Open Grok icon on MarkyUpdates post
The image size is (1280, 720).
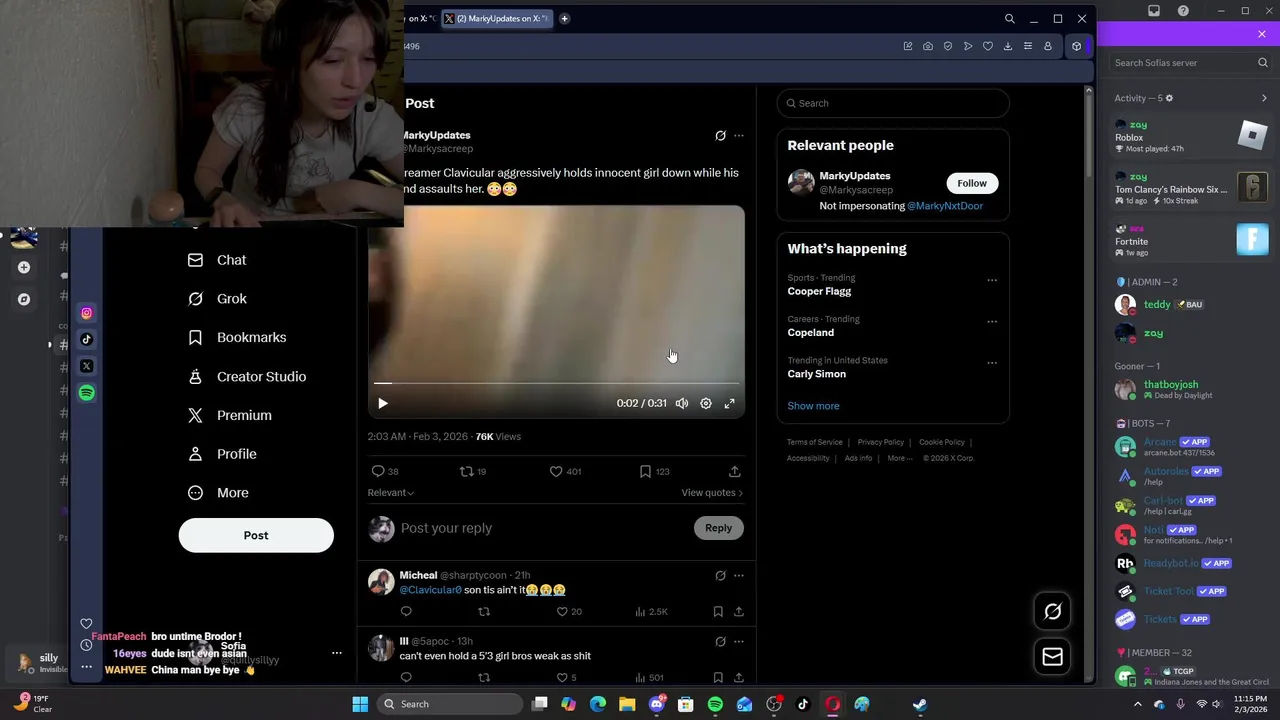(720, 135)
